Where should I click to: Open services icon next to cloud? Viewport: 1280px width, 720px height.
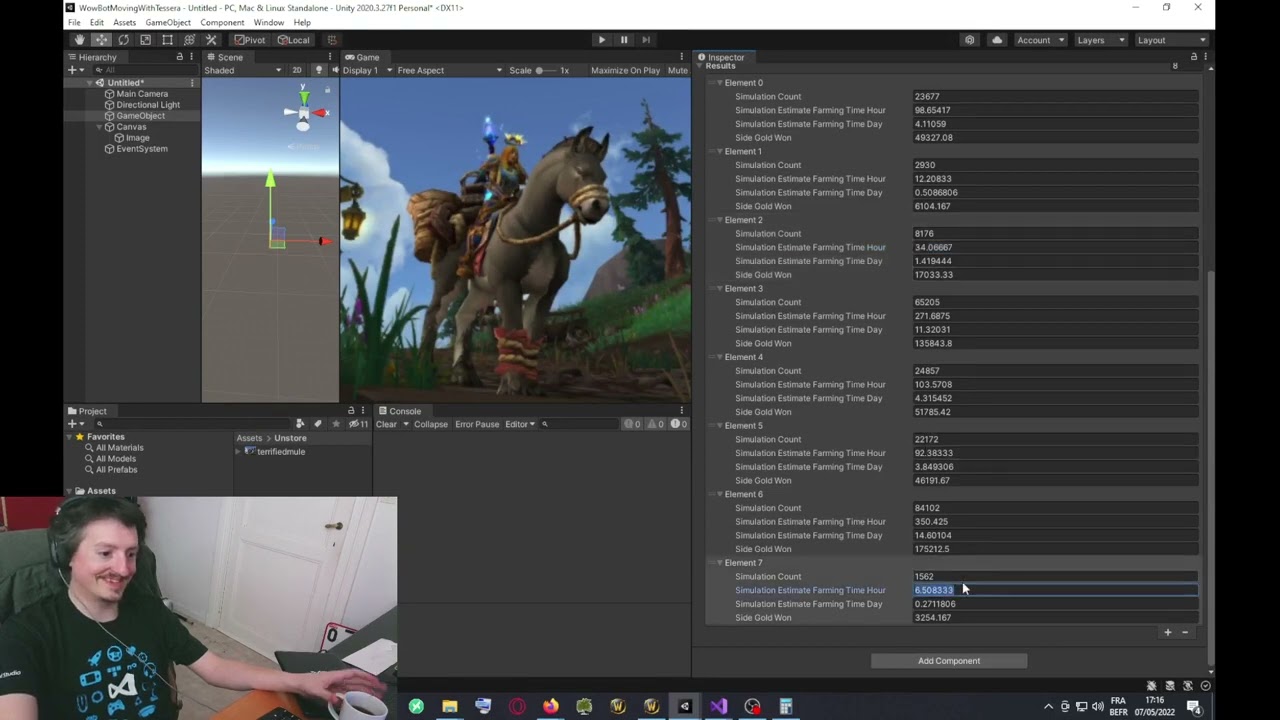(x=970, y=40)
